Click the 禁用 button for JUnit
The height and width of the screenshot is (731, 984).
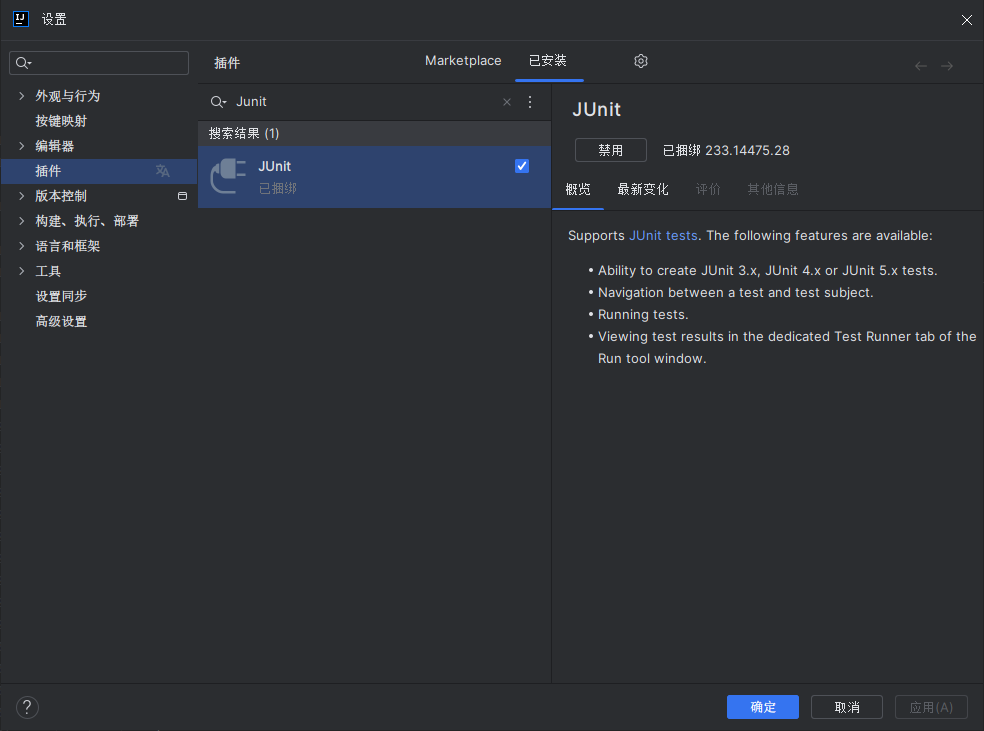click(611, 150)
